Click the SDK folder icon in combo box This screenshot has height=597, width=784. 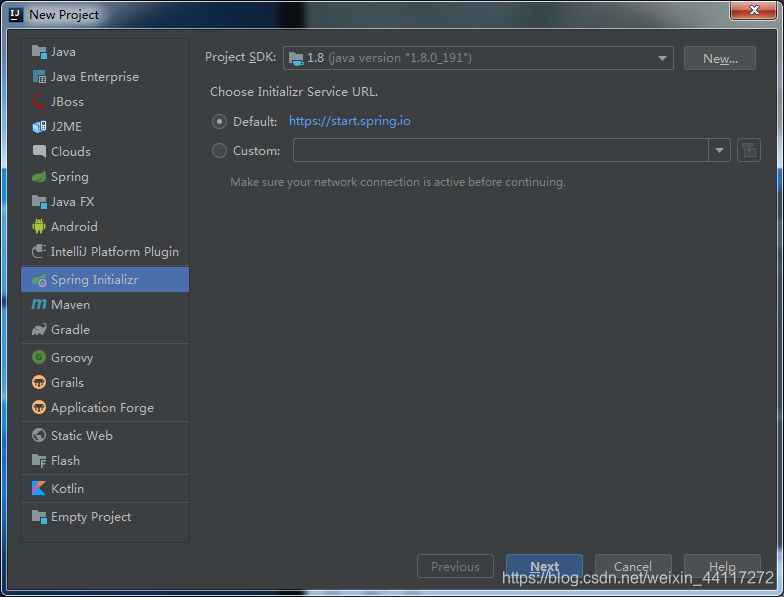[296, 58]
